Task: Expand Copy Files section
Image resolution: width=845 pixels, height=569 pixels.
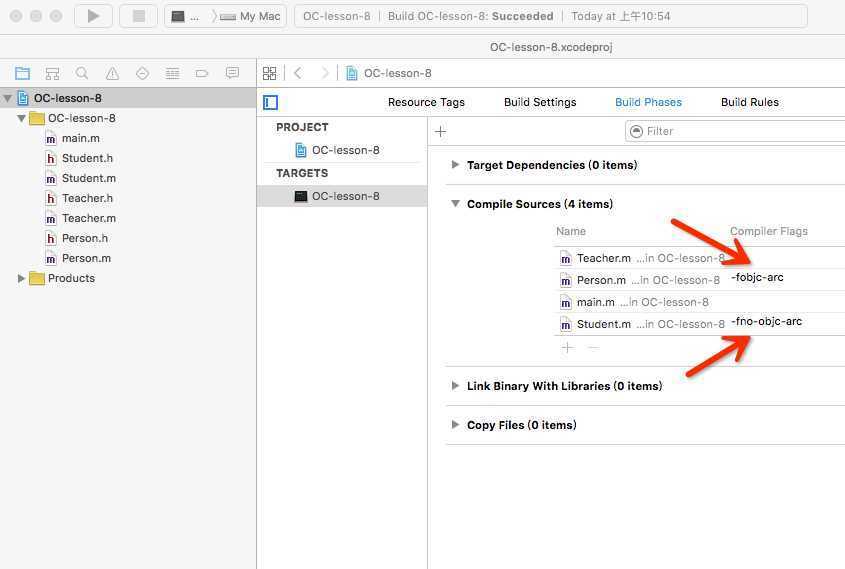Action: (x=455, y=425)
